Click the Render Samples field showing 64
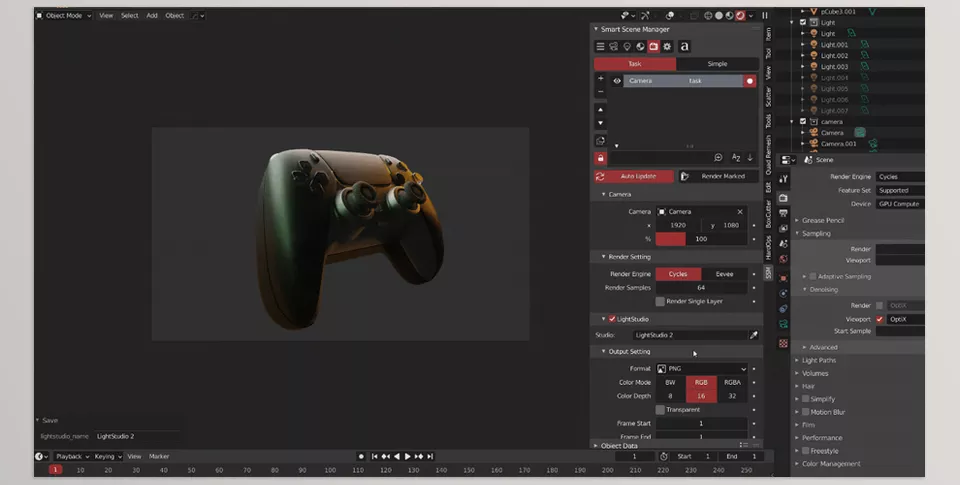The width and height of the screenshot is (960, 485). [702, 287]
